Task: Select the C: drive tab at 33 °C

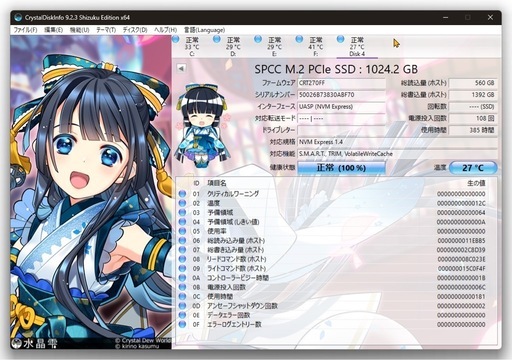Action: pyautogui.click(x=192, y=46)
